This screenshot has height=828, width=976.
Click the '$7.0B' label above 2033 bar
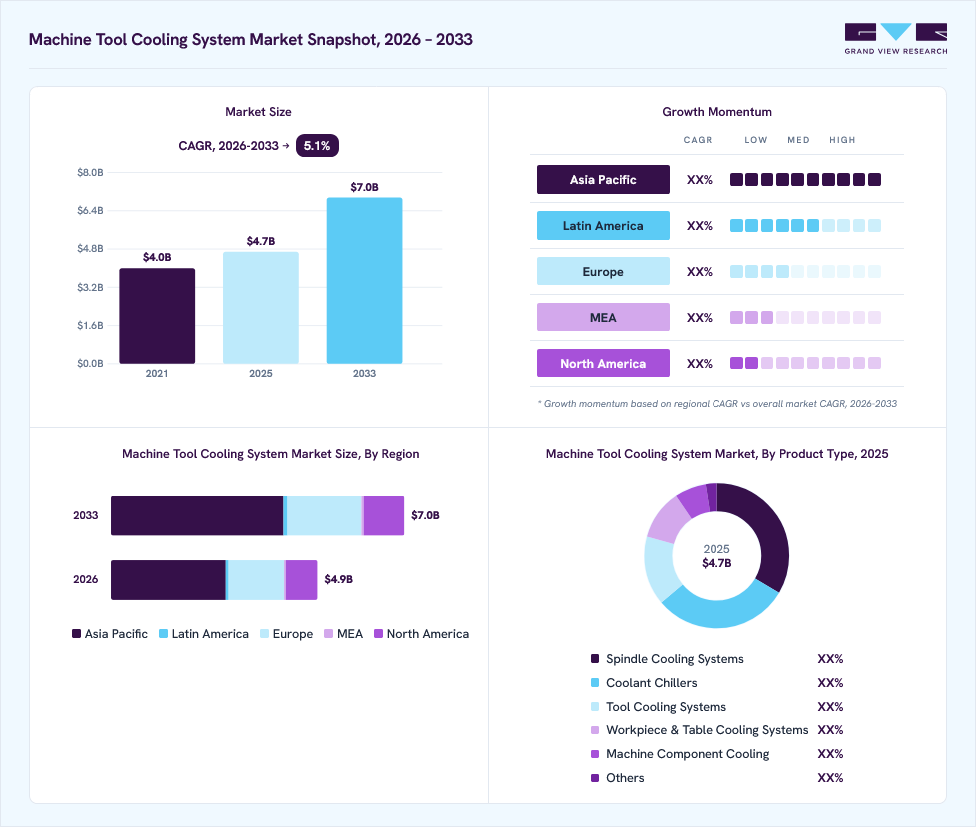point(364,187)
